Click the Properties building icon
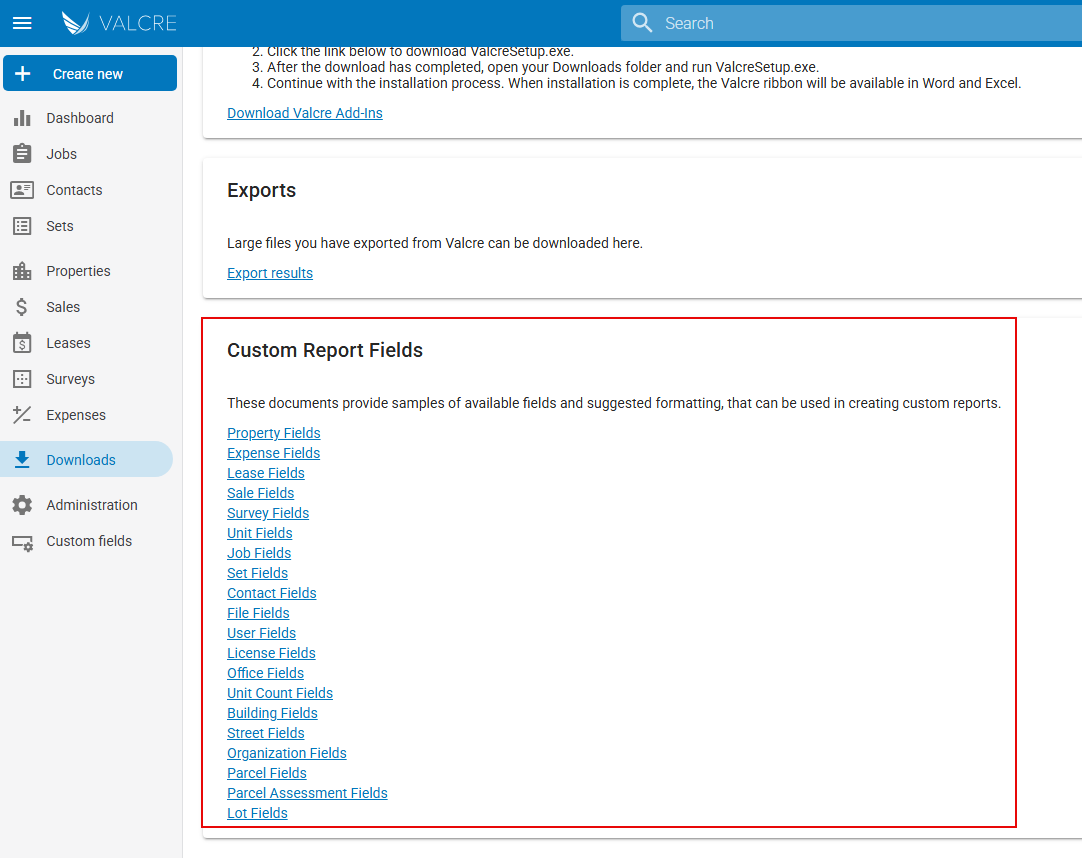 [22, 271]
